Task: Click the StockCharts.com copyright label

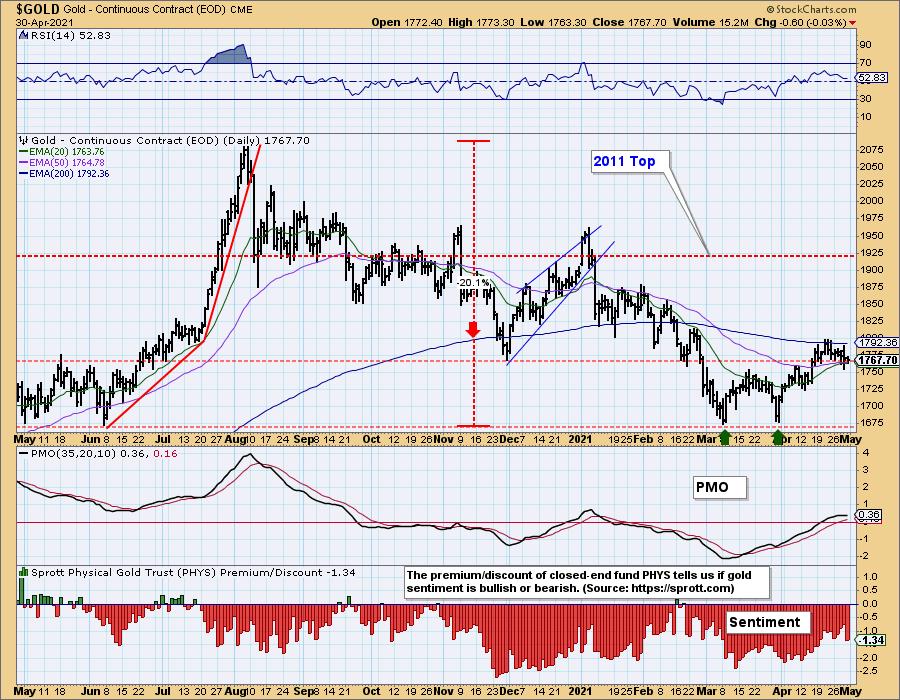Action: 810,9
